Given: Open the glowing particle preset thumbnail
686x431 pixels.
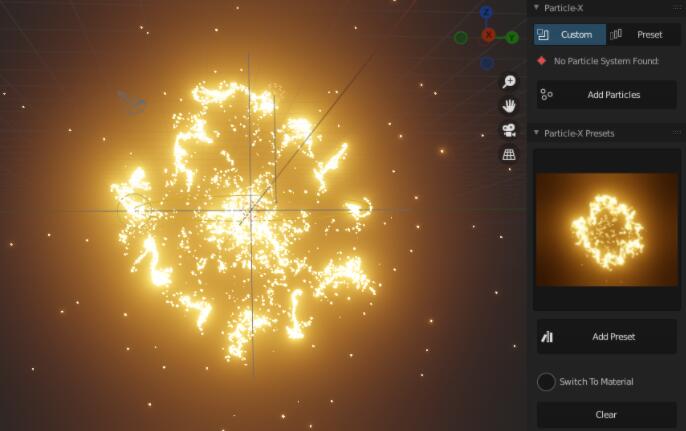Looking at the screenshot, I should [607, 230].
